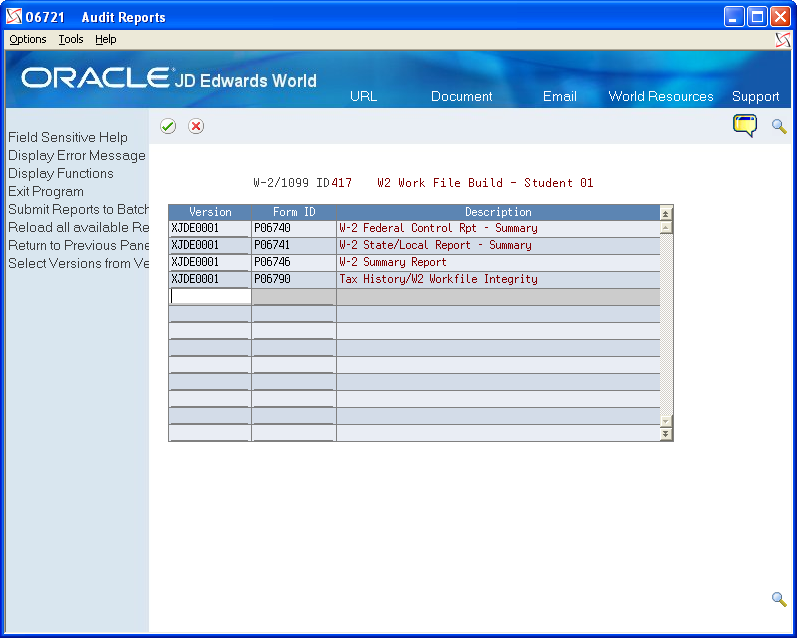Click Version field in P06740 row
797x638 pixels.
coord(210,228)
